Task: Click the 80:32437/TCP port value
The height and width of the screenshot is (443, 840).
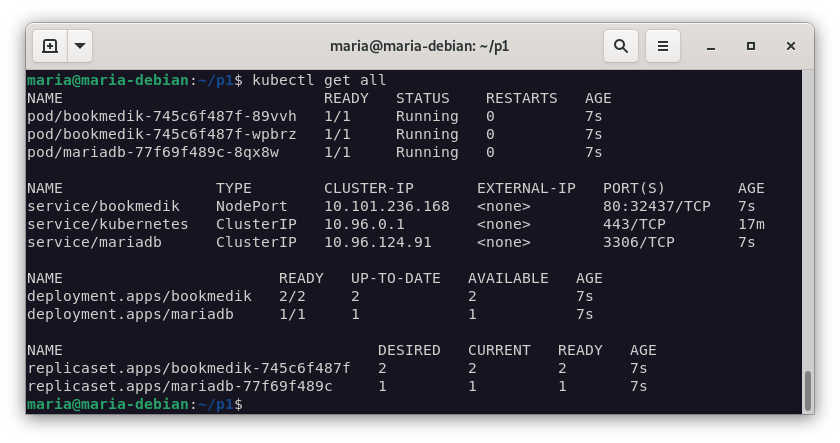Action: coord(656,206)
